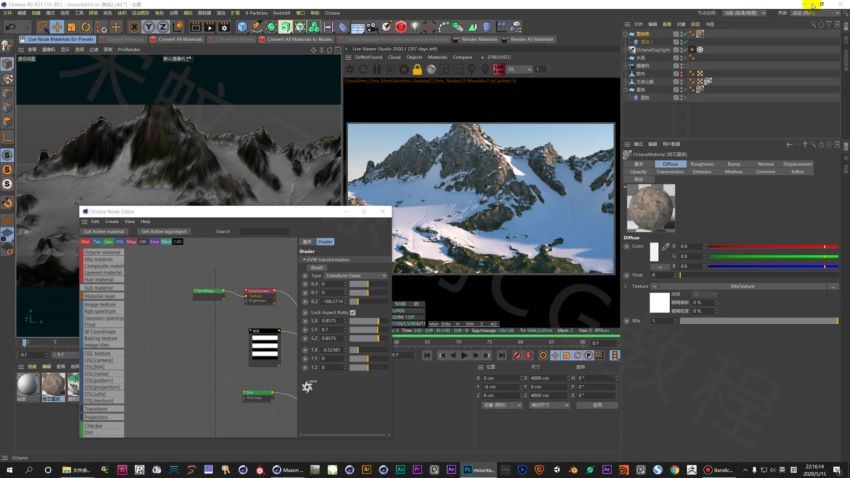Open the MixTexture texture dropdown arrow

[654, 286]
